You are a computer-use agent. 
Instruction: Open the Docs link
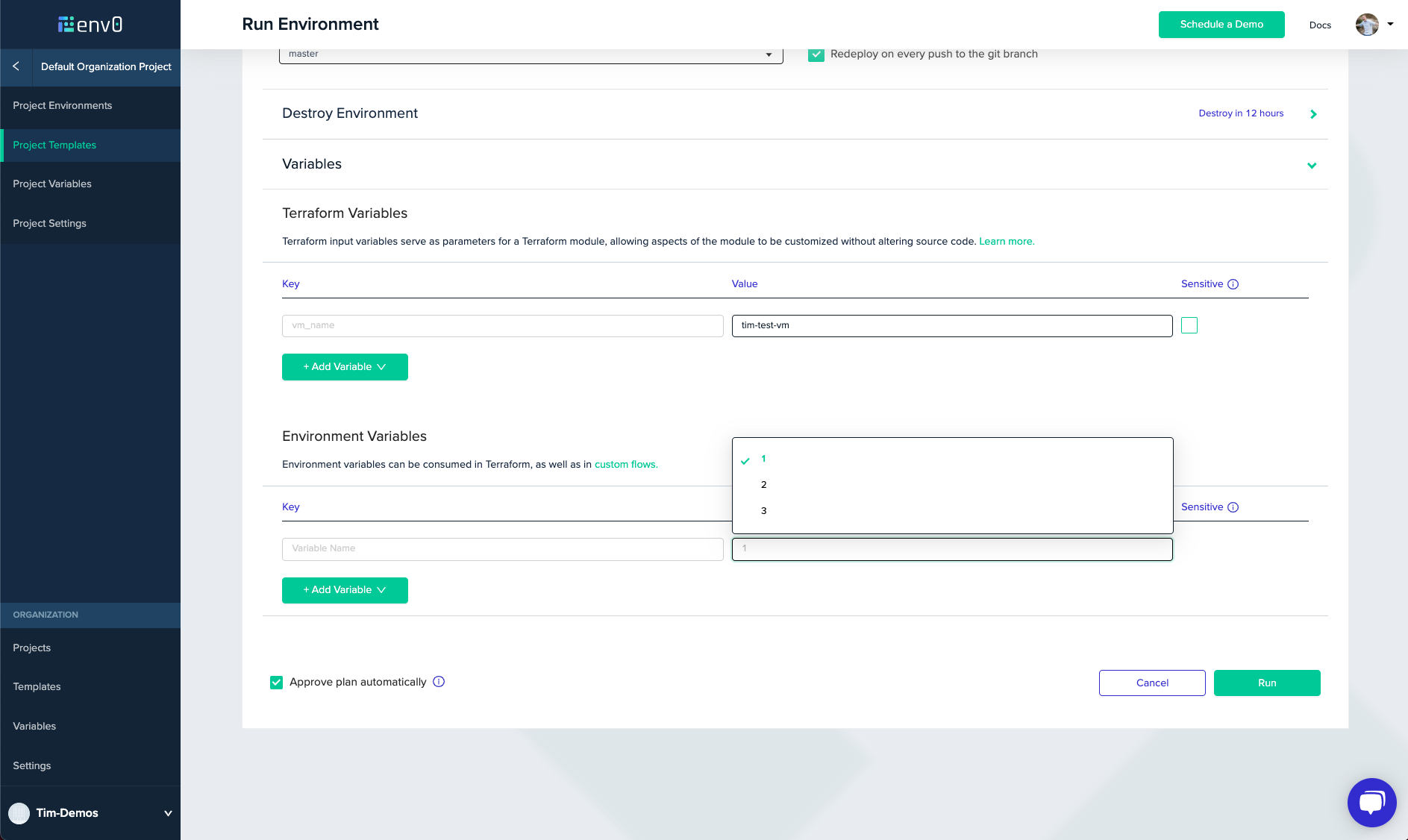(1320, 25)
